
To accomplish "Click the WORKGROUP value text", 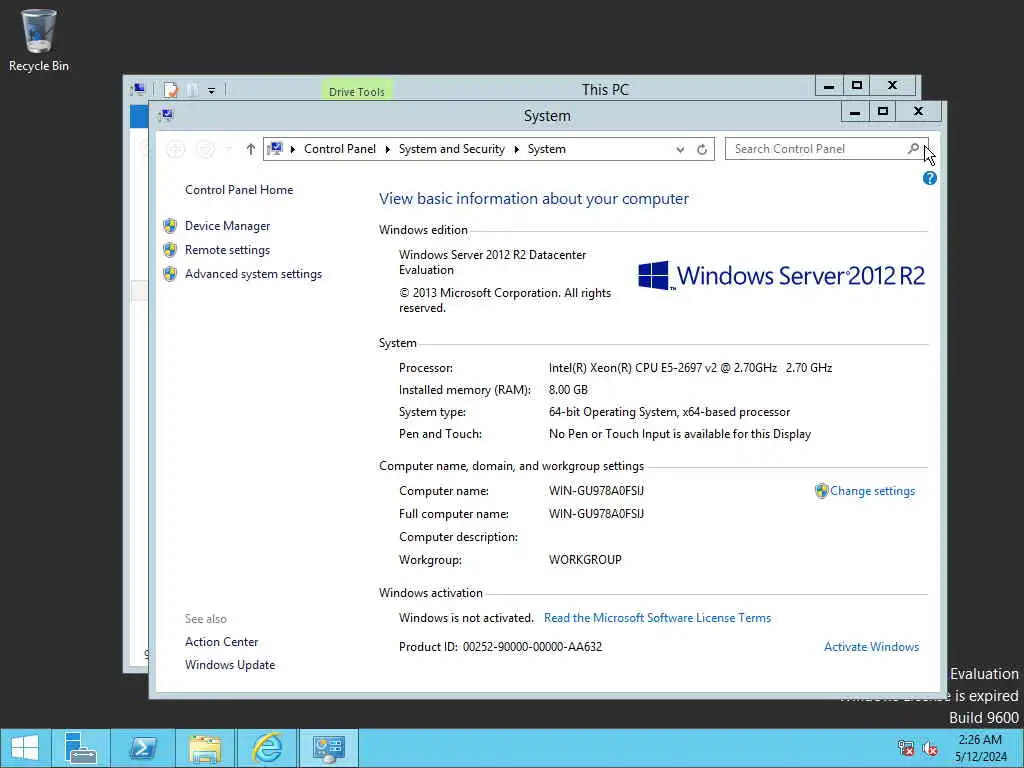I will pos(585,560).
